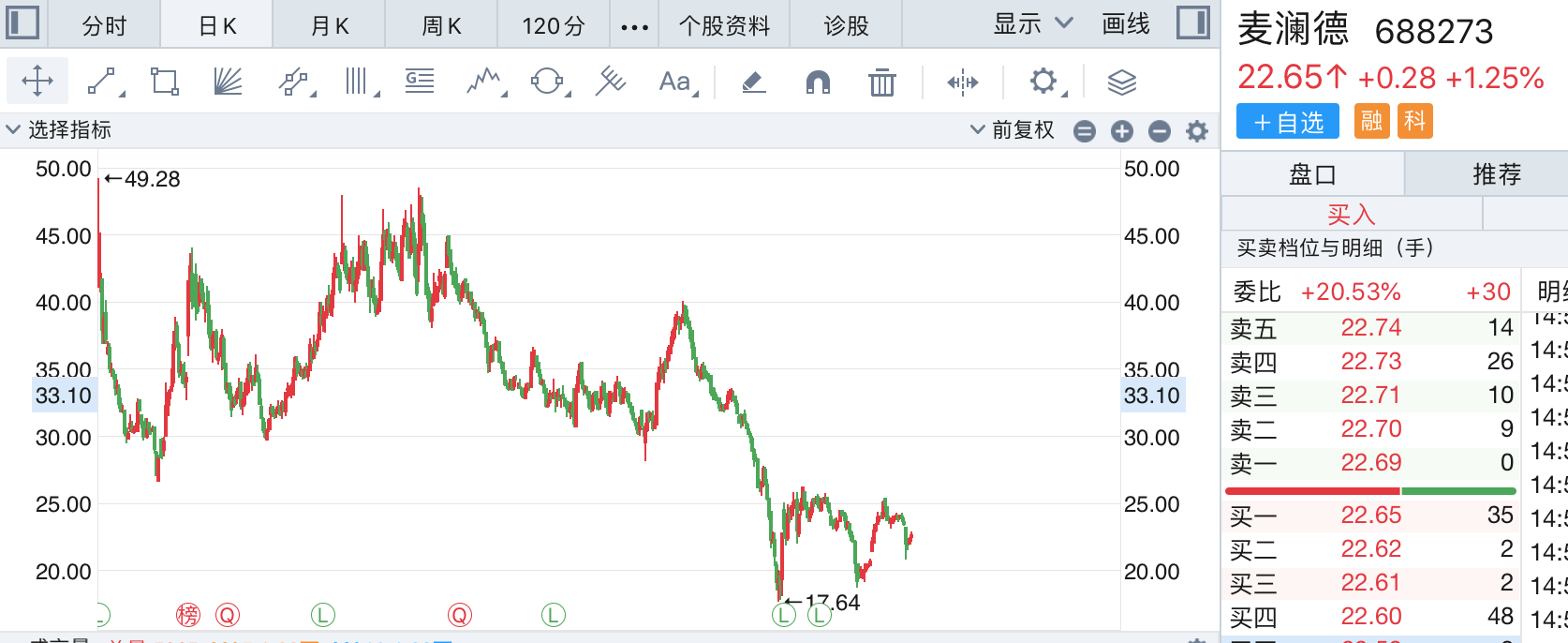Select the trend line drawing tool
The width and height of the screenshot is (1568, 643).
pyautogui.click(x=104, y=82)
